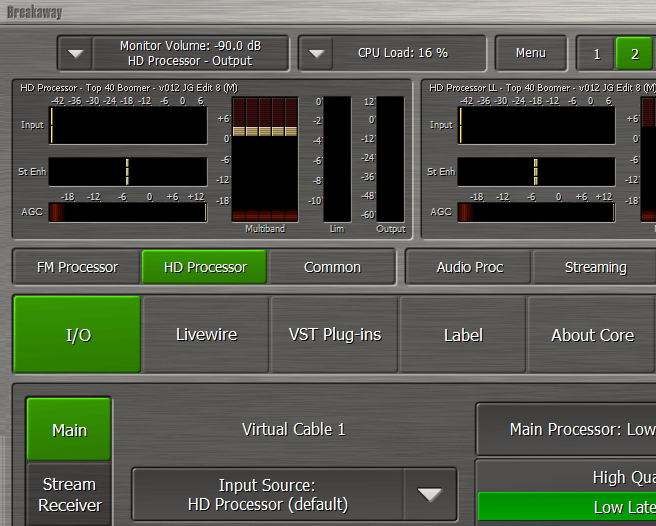Click the HD Processor LL Input meter

tap(537, 126)
